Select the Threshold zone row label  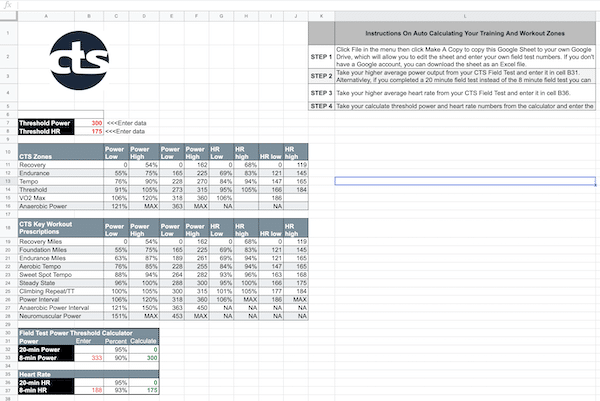(x=60, y=189)
